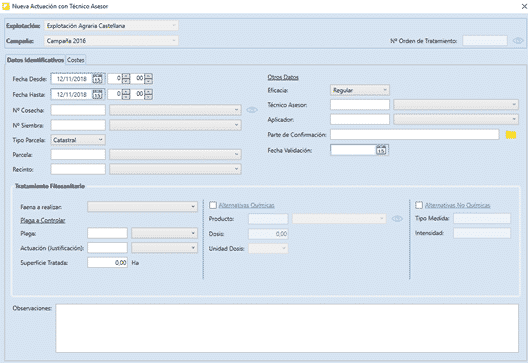This screenshot has width=528, height=363.
Task: Click the Recinto code field
Action: (x=78, y=169)
